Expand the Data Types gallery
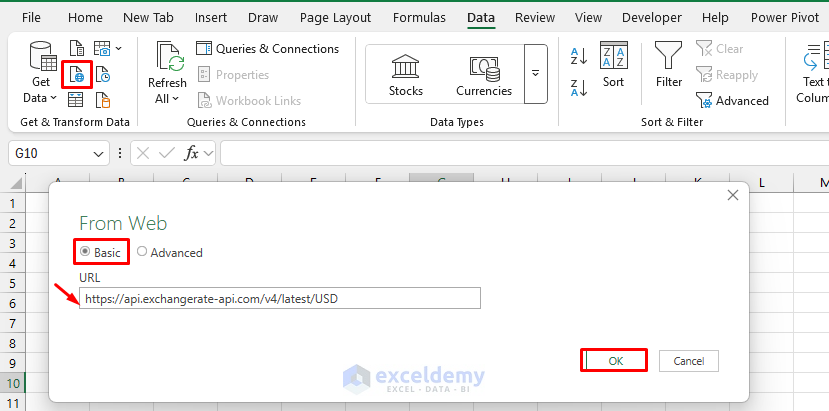Screen dimensions: 829x411 pyautogui.click(x=536, y=74)
